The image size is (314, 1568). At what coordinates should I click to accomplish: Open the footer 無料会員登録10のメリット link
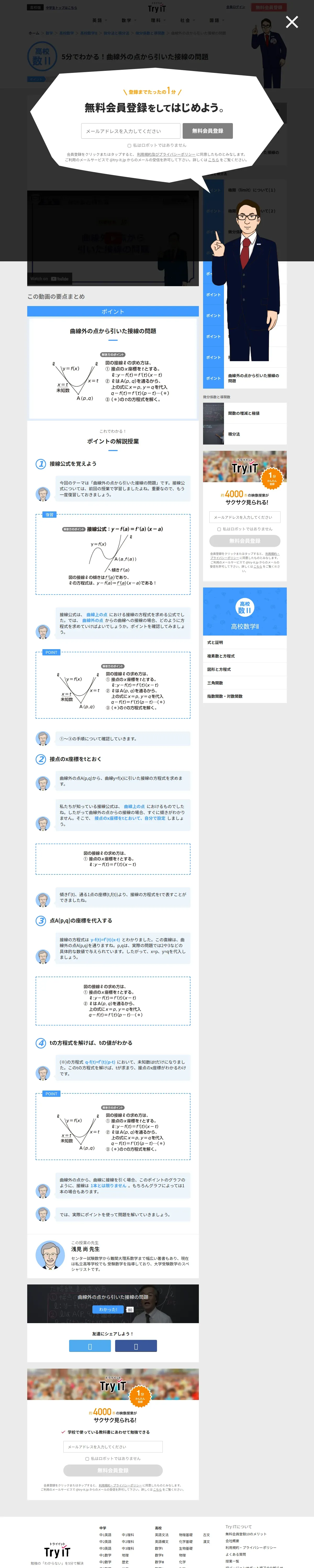coord(246,1534)
